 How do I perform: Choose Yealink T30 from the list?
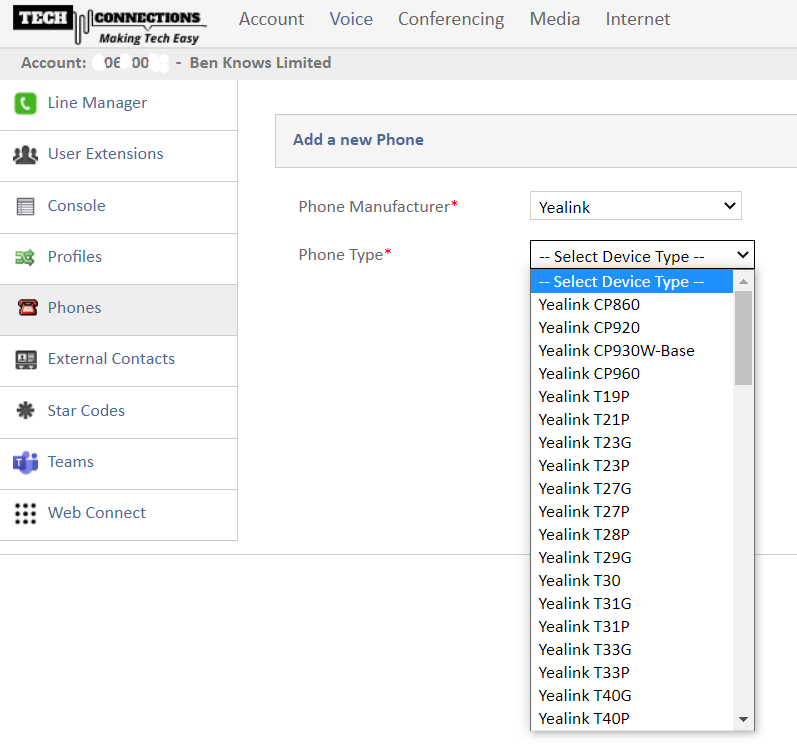631,580
